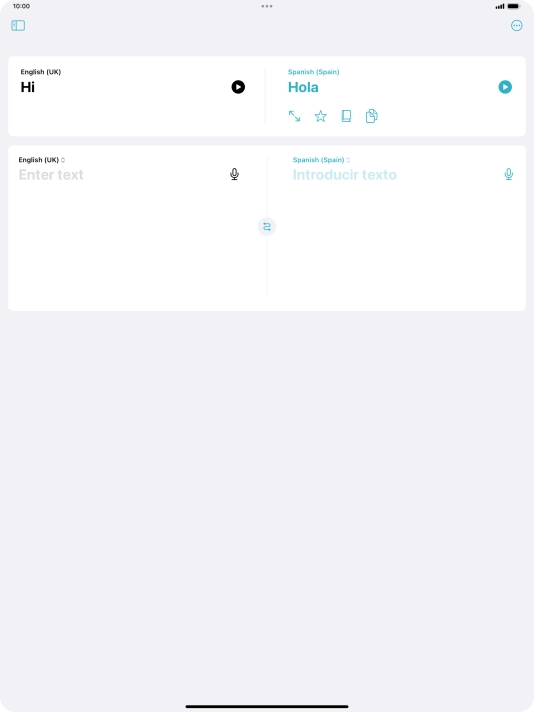Toggle the sidebar panel icon
The width and height of the screenshot is (534, 712).
[x=18, y=25]
